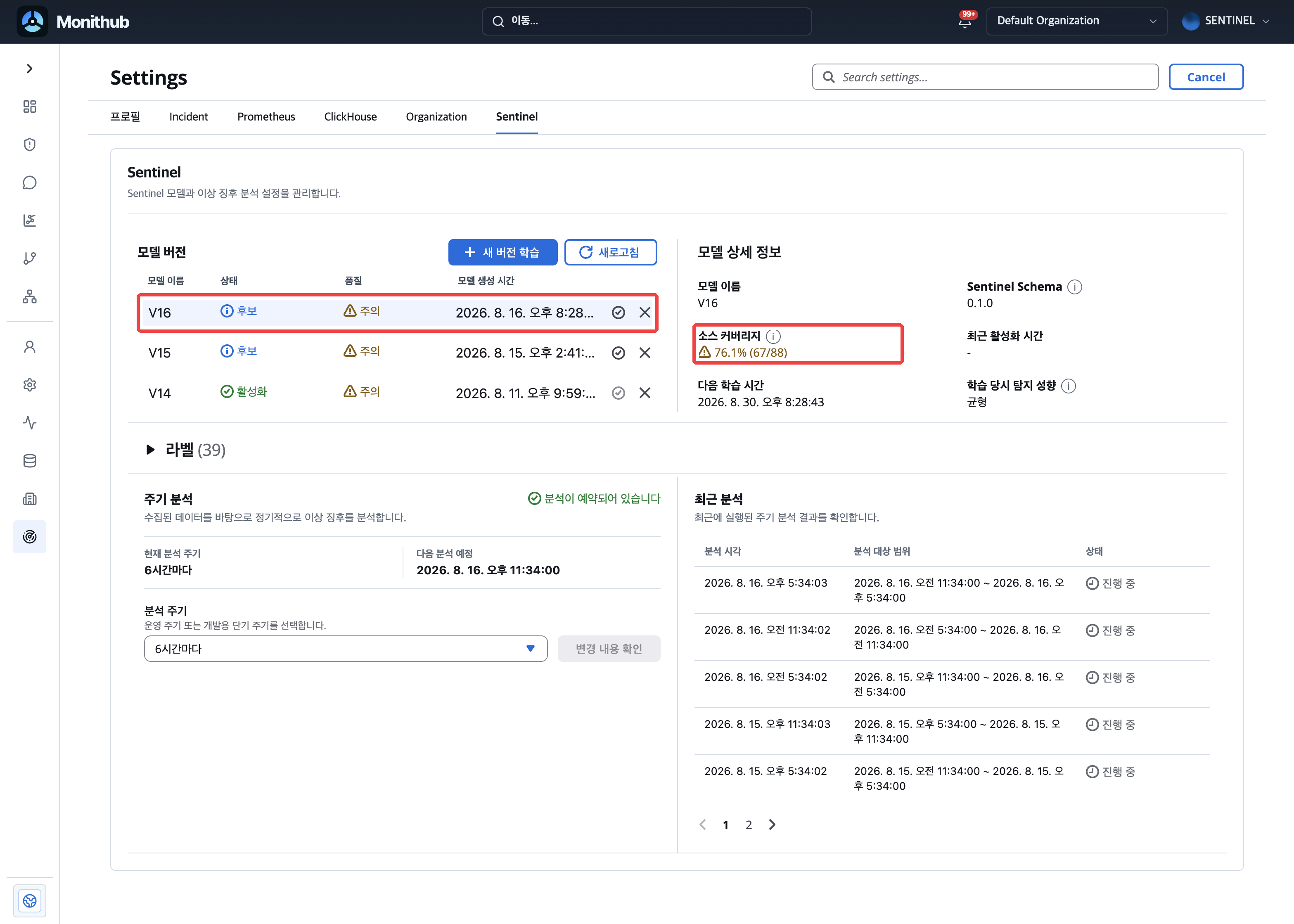Switch to the Prometheus tab
The width and height of the screenshot is (1294, 924).
[266, 117]
